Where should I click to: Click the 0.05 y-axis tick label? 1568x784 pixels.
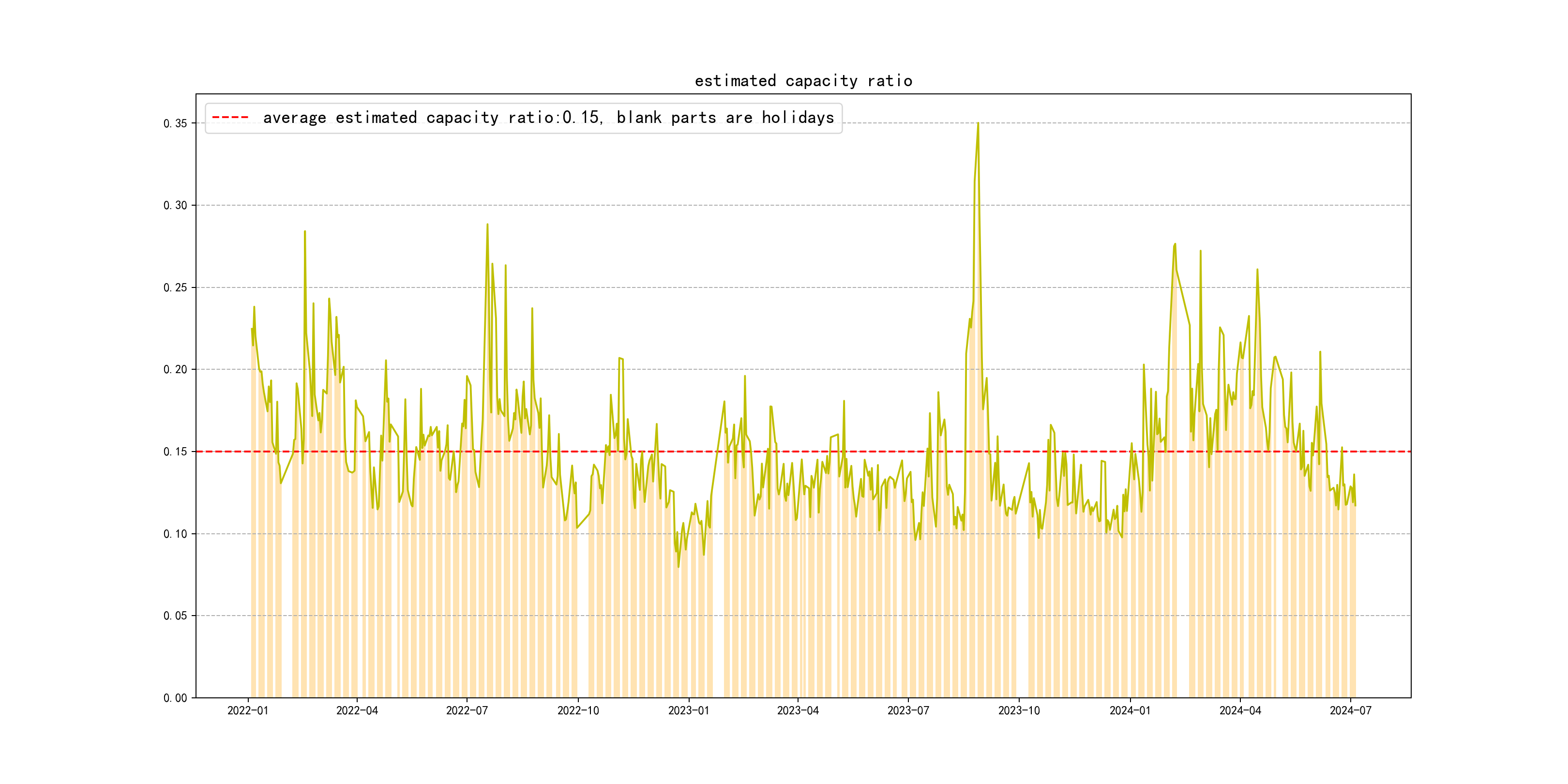(x=175, y=616)
